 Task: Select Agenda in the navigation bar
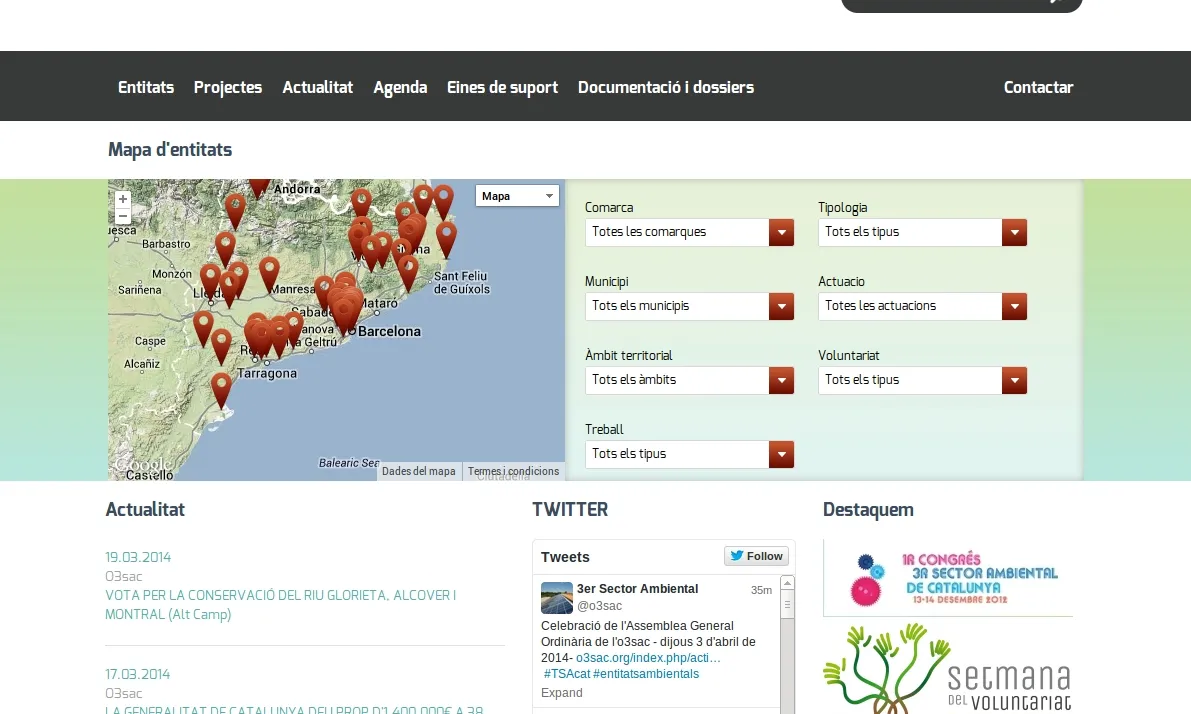(x=400, y=87)
